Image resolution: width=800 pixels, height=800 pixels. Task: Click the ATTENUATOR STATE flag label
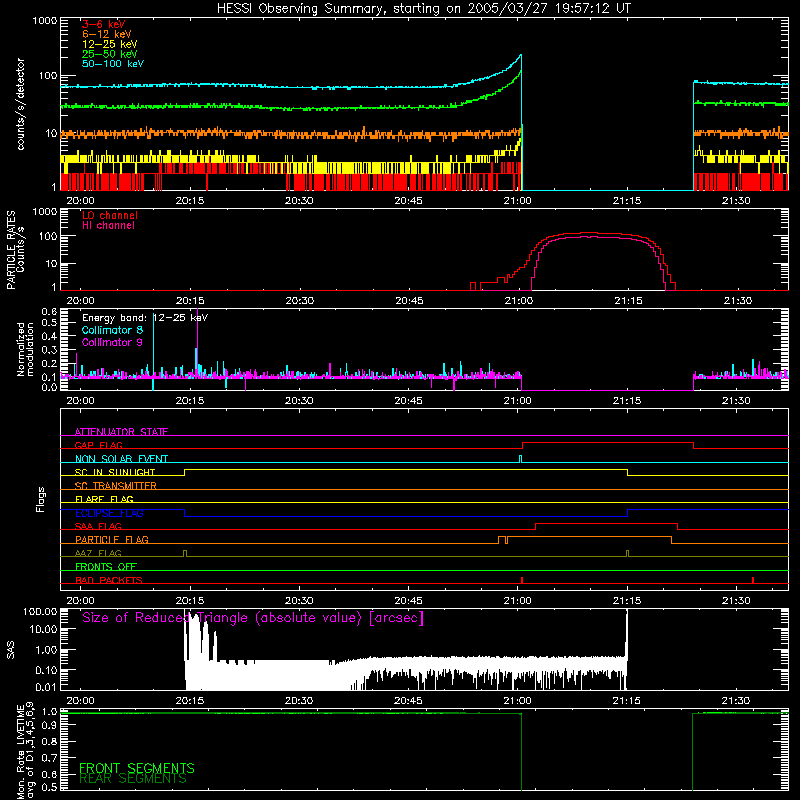(x=121, y=432)
